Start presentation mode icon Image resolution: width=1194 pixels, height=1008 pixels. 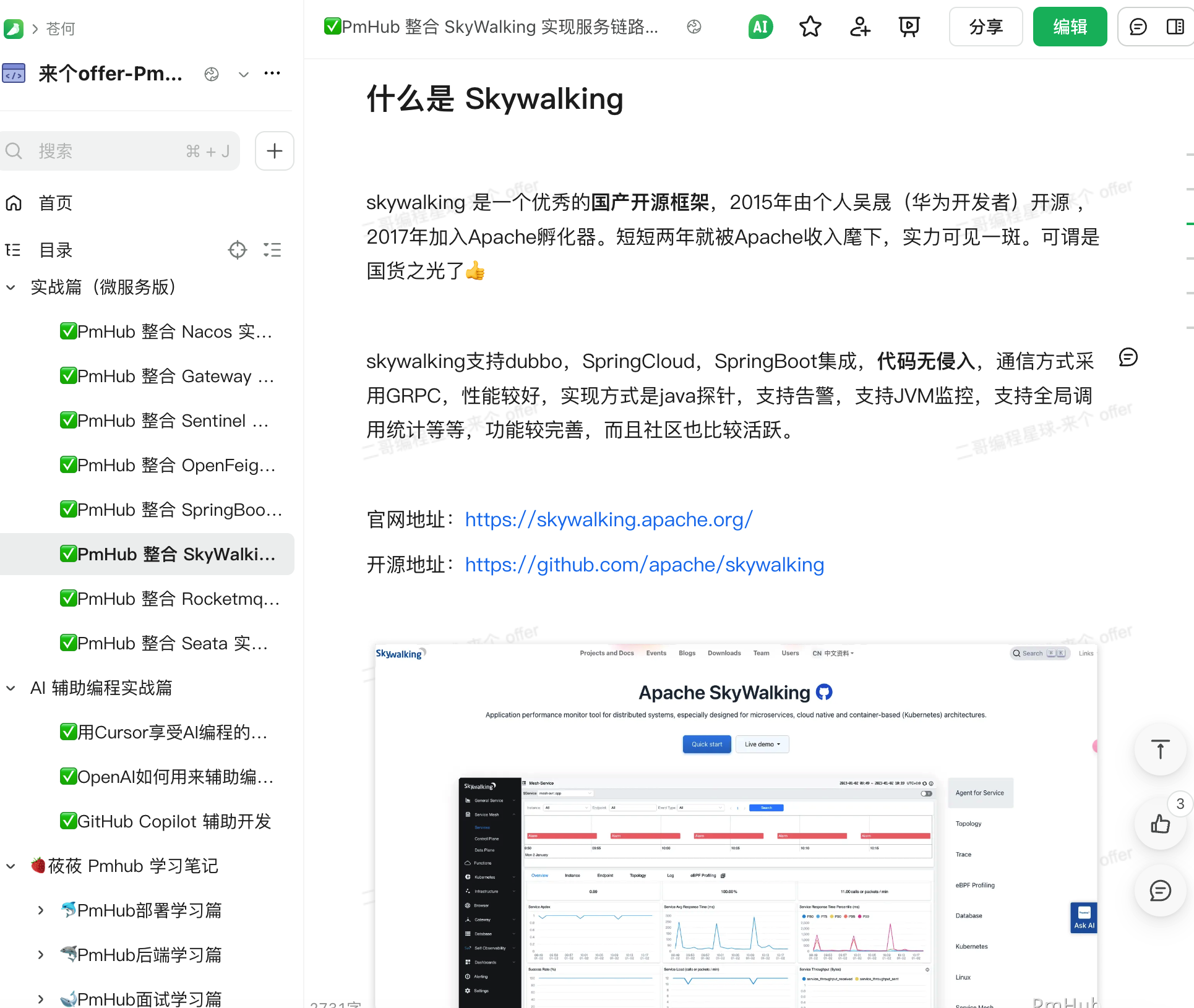[909, 27]
